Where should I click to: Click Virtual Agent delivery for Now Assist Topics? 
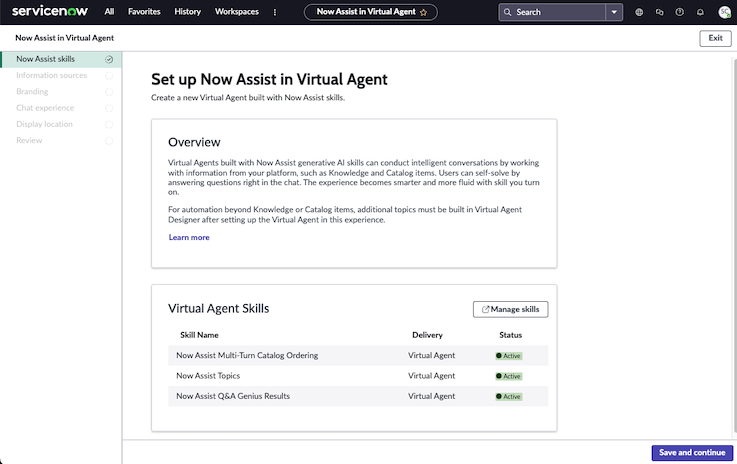[431, 376]
